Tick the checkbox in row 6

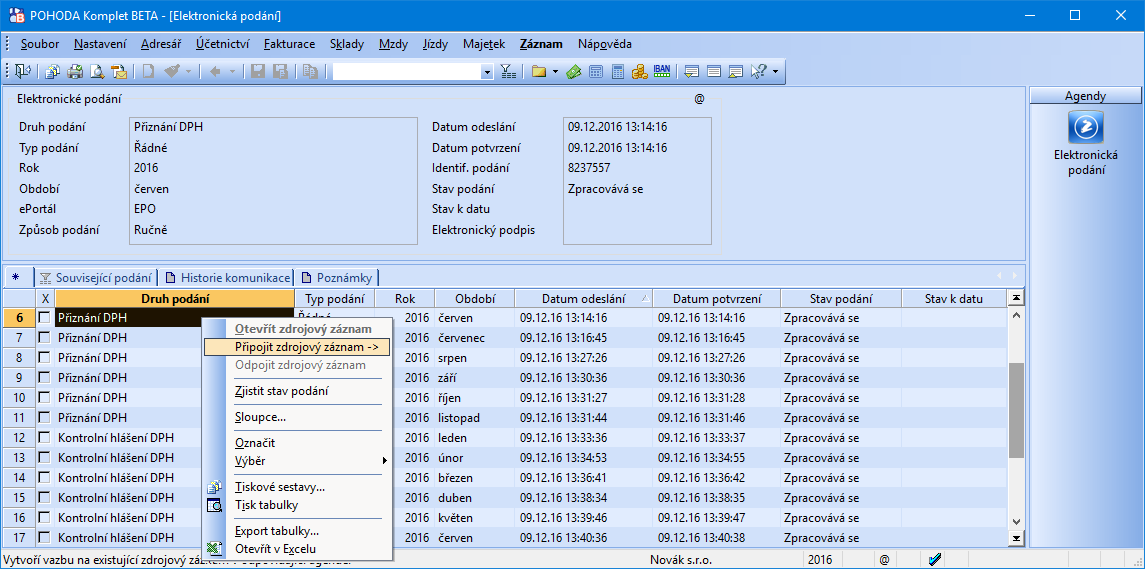[x=45, y=318]
